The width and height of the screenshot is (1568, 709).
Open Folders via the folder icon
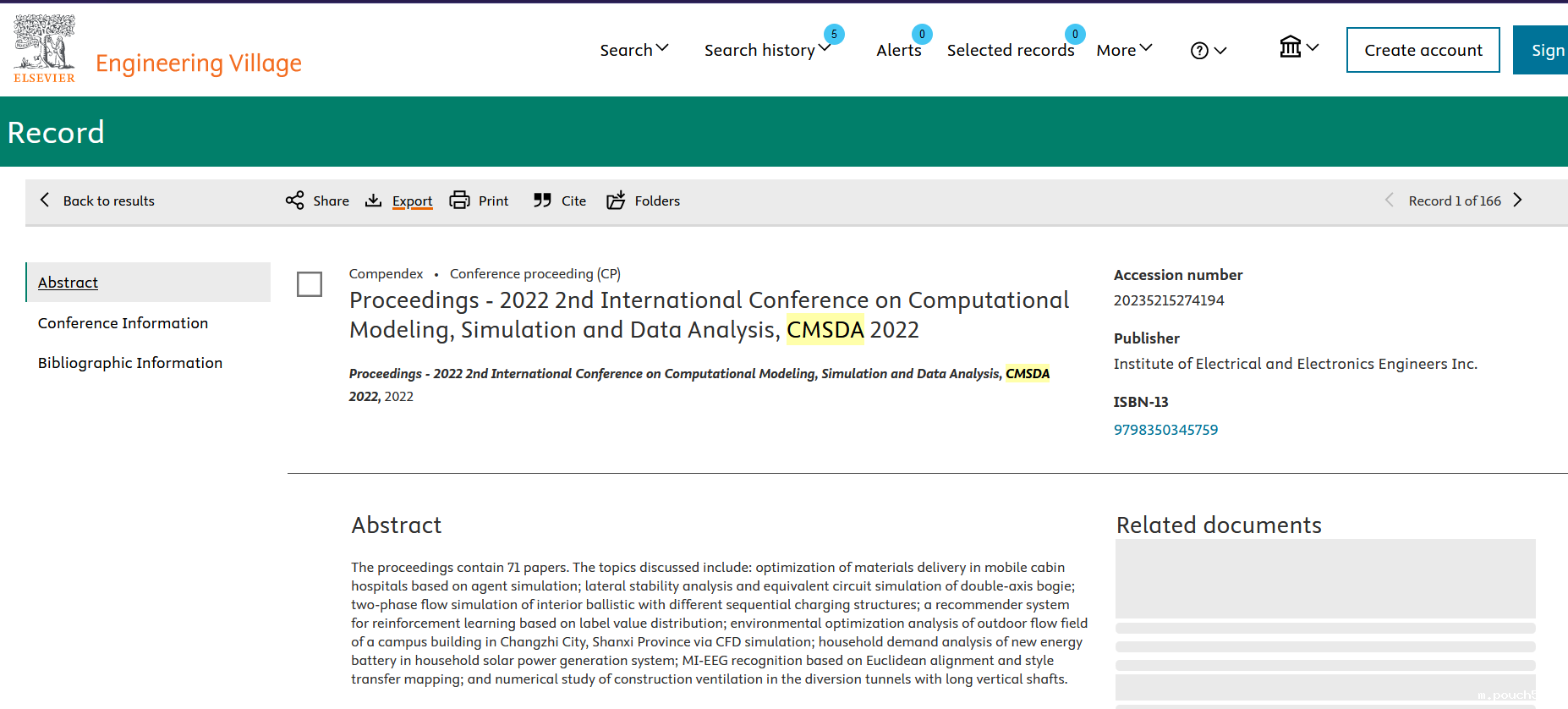point(616,201)
